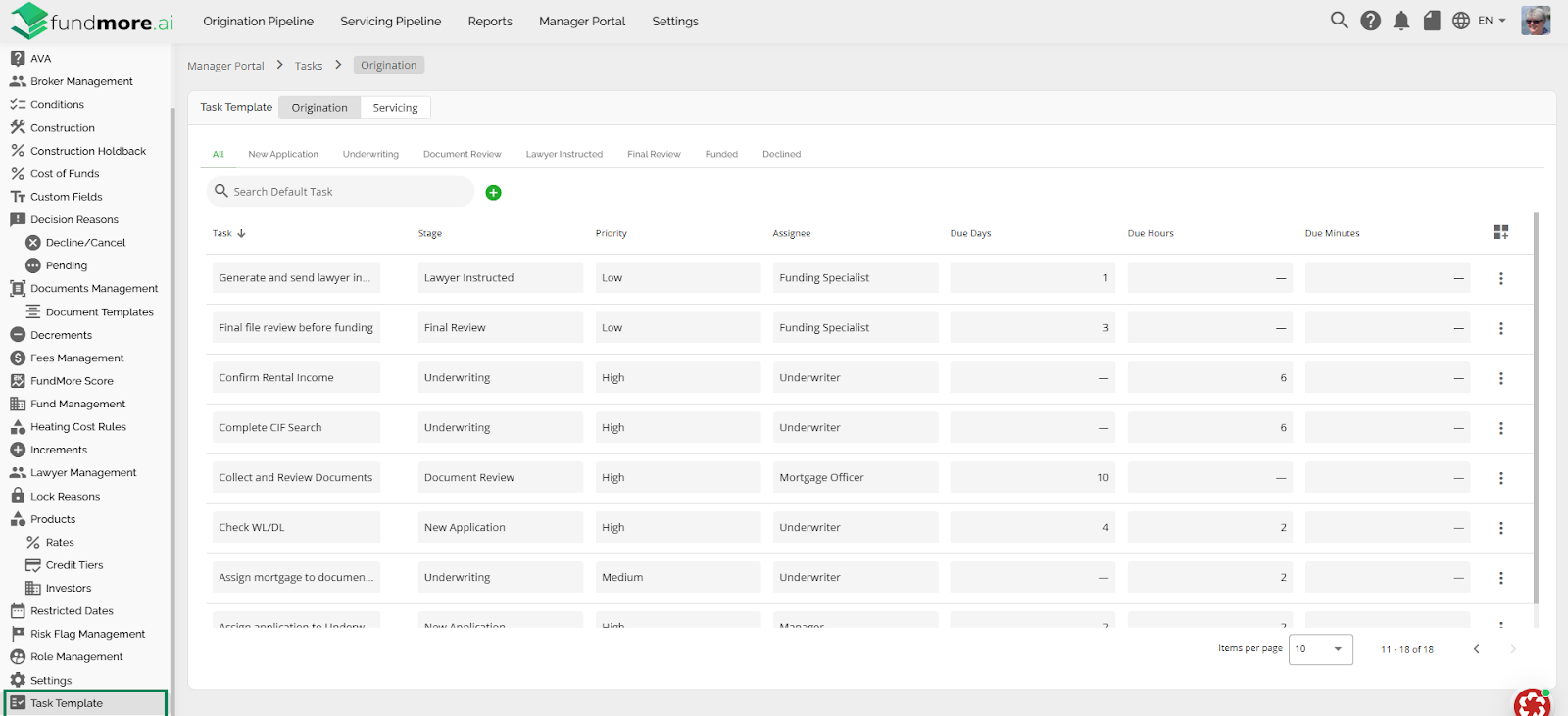The image size is (1568, 716).
Task: Click the user profile avatar
Action: point(1535,21)
